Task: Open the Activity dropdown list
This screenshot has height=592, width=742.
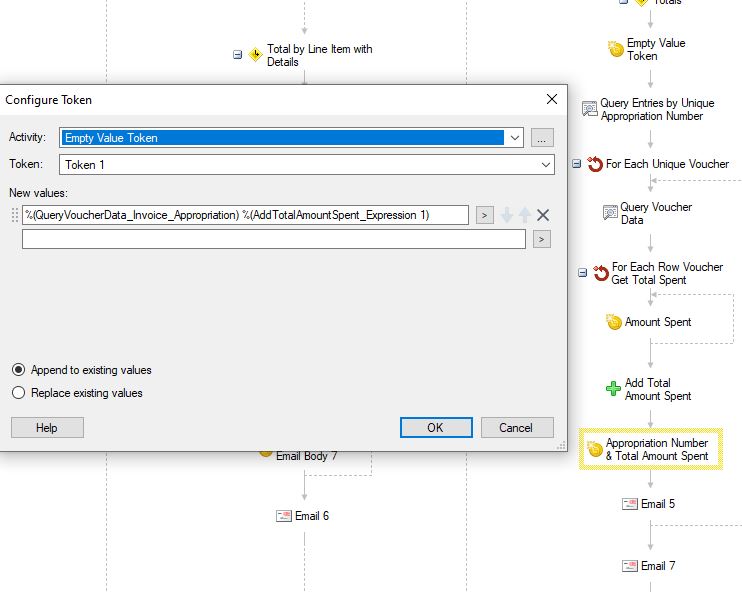Action: (515, 138)
